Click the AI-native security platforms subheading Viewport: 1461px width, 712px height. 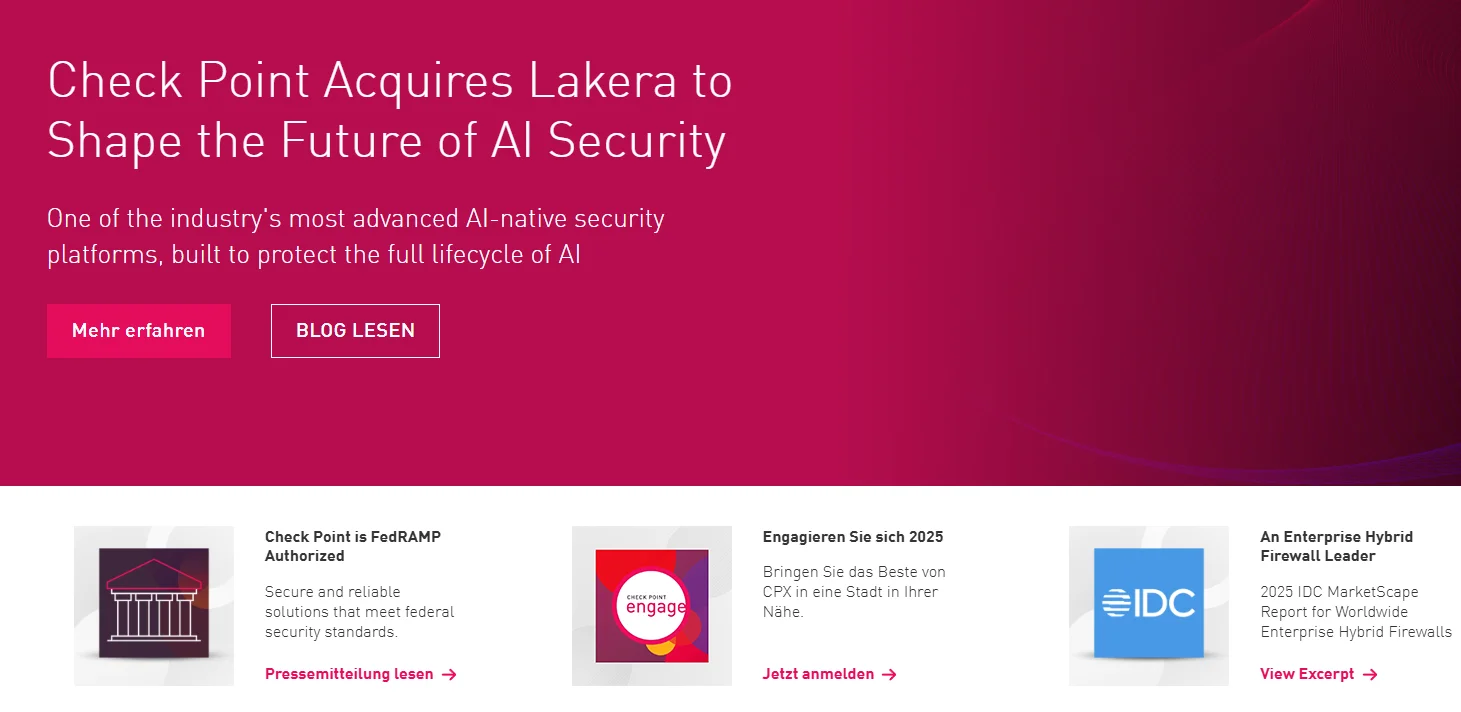click(x=356, y=236)
